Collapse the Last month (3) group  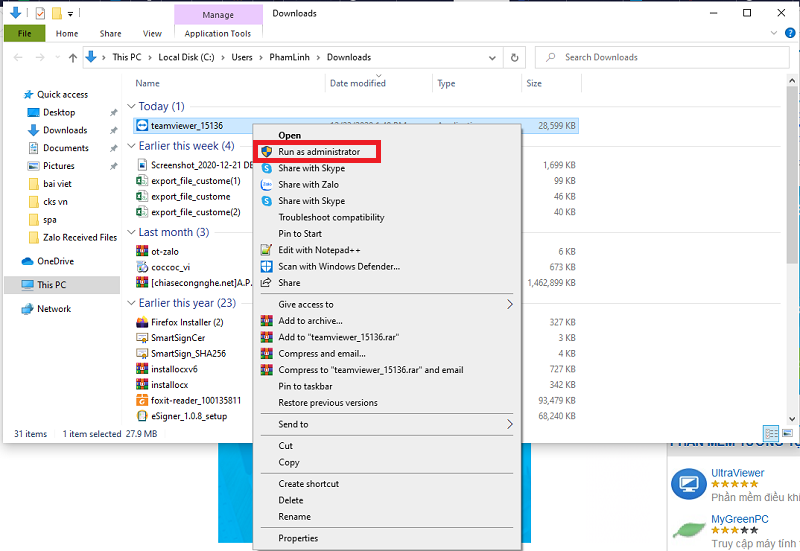click(132, 232)
